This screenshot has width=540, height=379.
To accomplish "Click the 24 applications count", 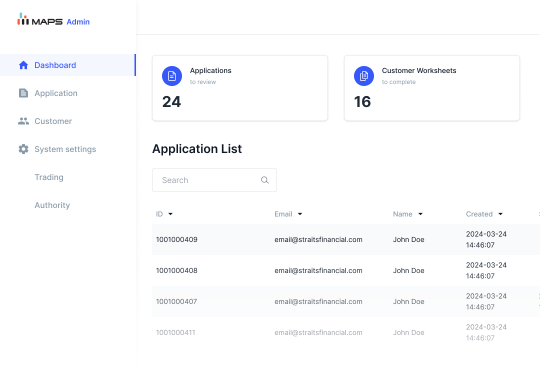I will click(172, 102).
